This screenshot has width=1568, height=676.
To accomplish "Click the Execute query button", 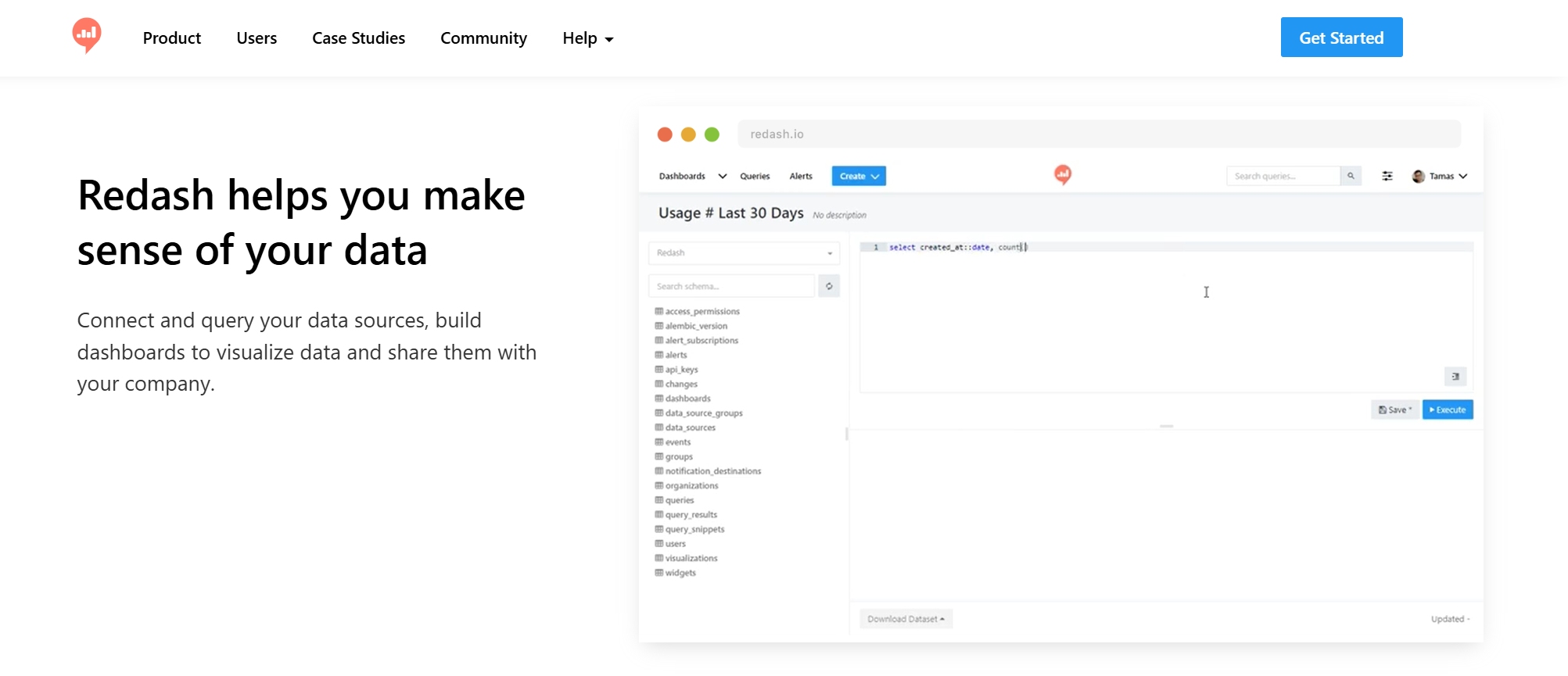I will (1447, 410).
